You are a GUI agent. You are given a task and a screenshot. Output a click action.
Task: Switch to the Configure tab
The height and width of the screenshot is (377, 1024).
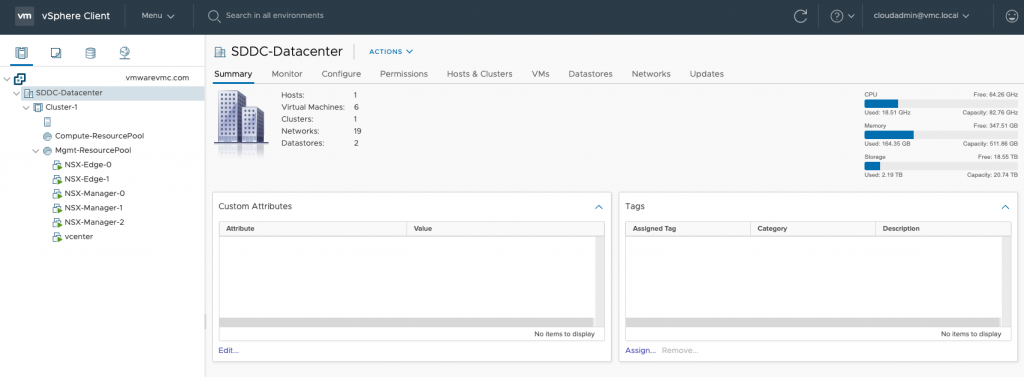click(x=341, y=74)
